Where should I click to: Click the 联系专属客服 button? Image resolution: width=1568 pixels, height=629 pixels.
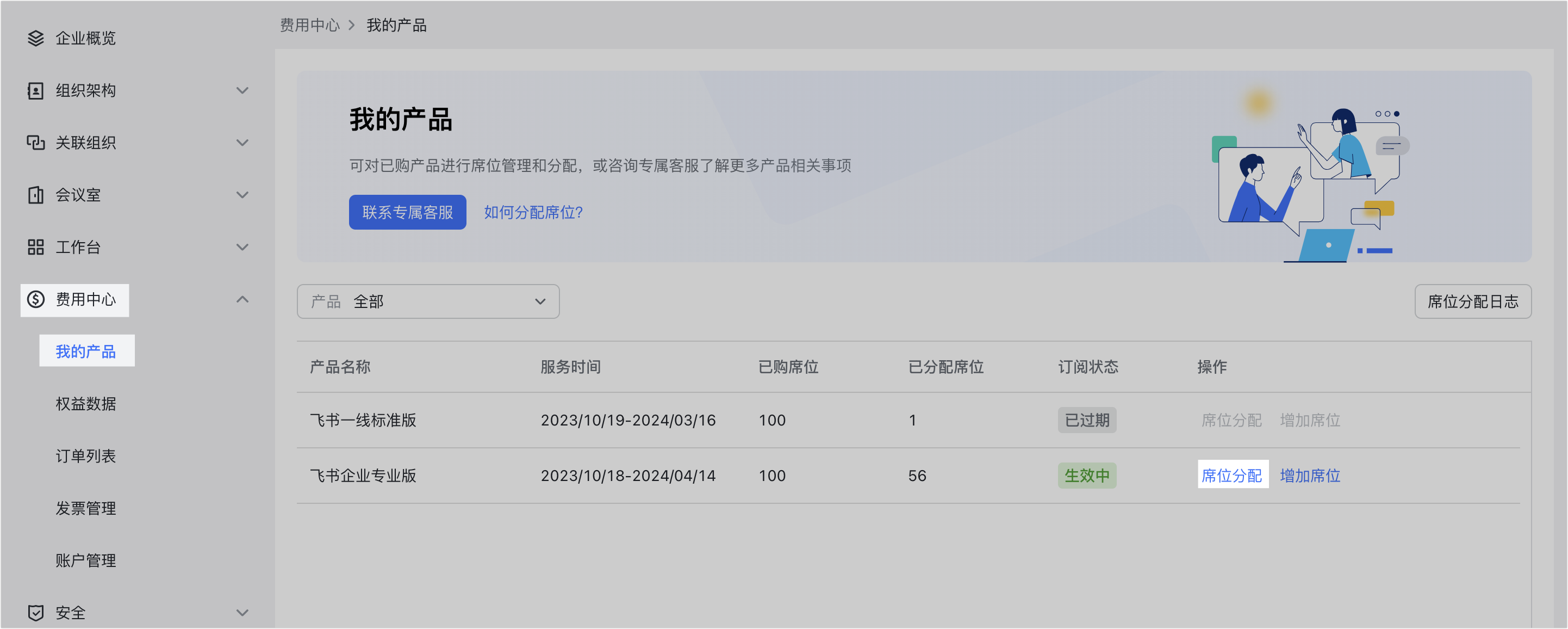pyautogui.click(x=407, y=212)
